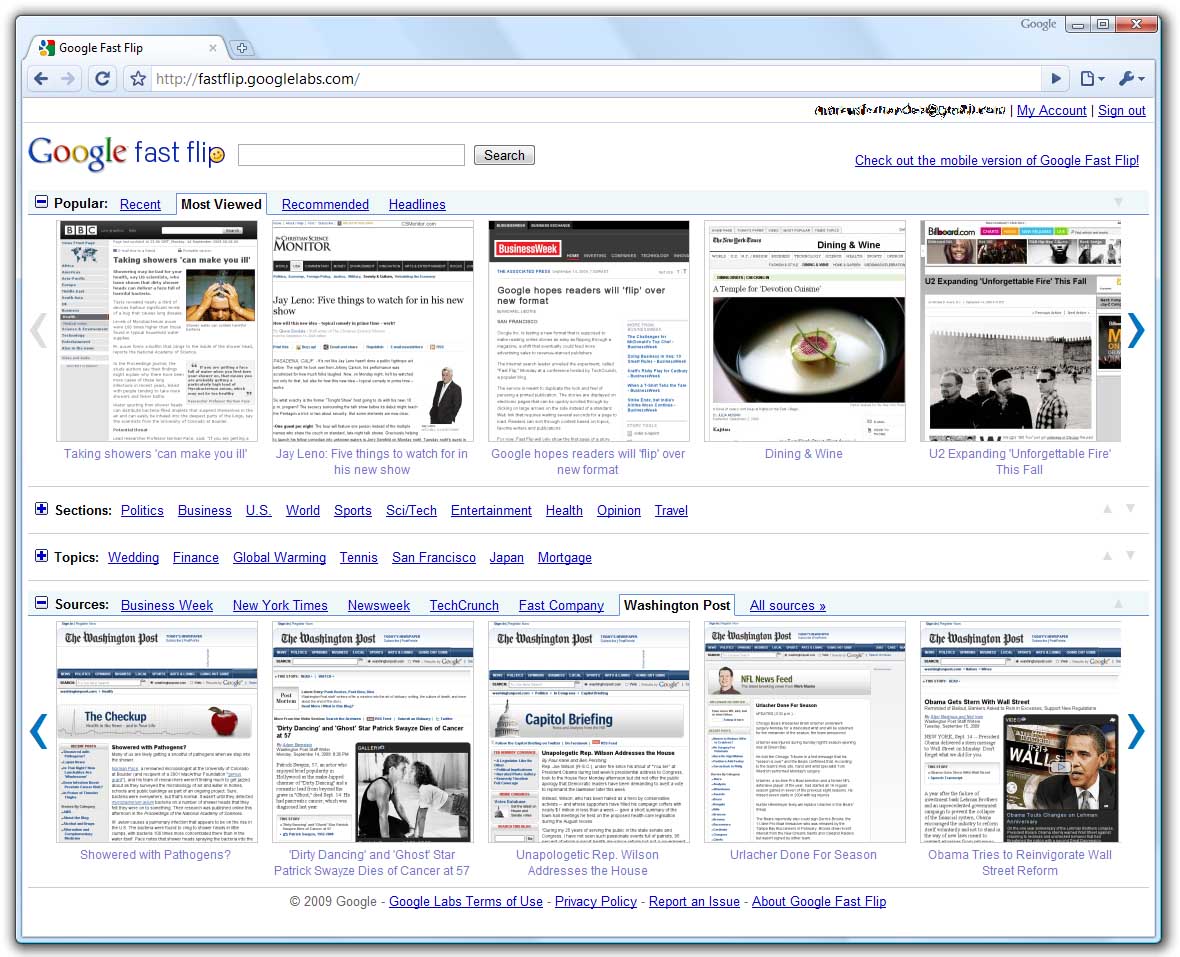The width and height of the screenshot is (1180, 957).
Task: Move Topics row down with the arrow
Action: pos(1130,556)
